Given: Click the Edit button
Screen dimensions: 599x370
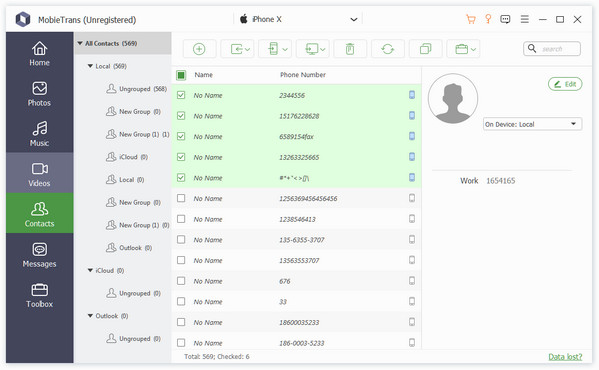Looking at the screenshot, I should pyautogui.click(x=565, y=84).
